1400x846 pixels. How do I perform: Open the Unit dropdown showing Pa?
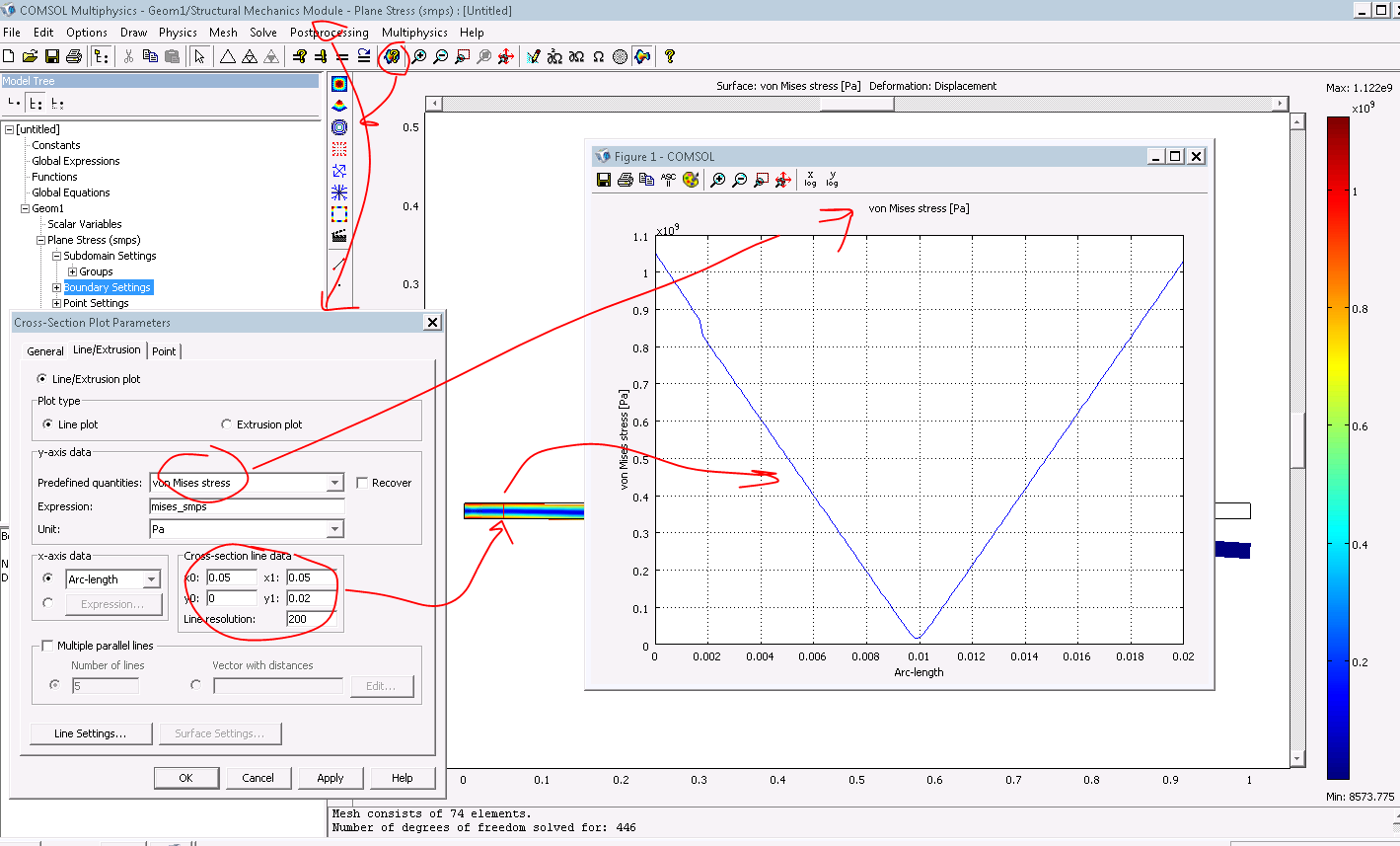[334, 529]
